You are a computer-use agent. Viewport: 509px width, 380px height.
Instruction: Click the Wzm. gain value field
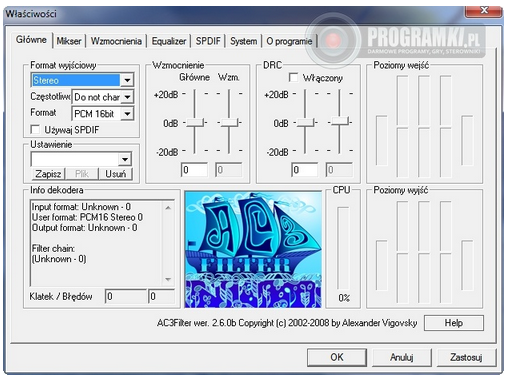point(229,170)
